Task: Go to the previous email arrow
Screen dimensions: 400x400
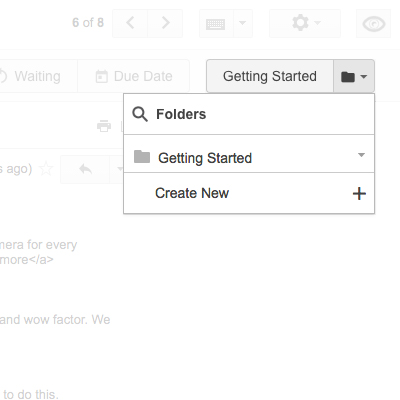Action: coord(130,23)
